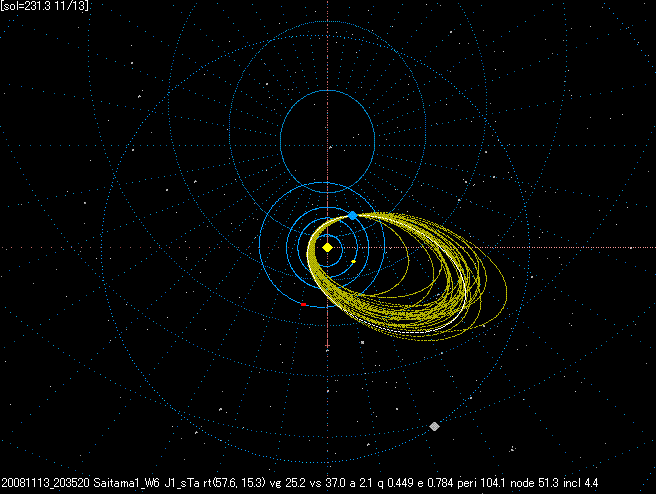
Task: Click the J1_sTa shower code
Action: coord(182,483)
